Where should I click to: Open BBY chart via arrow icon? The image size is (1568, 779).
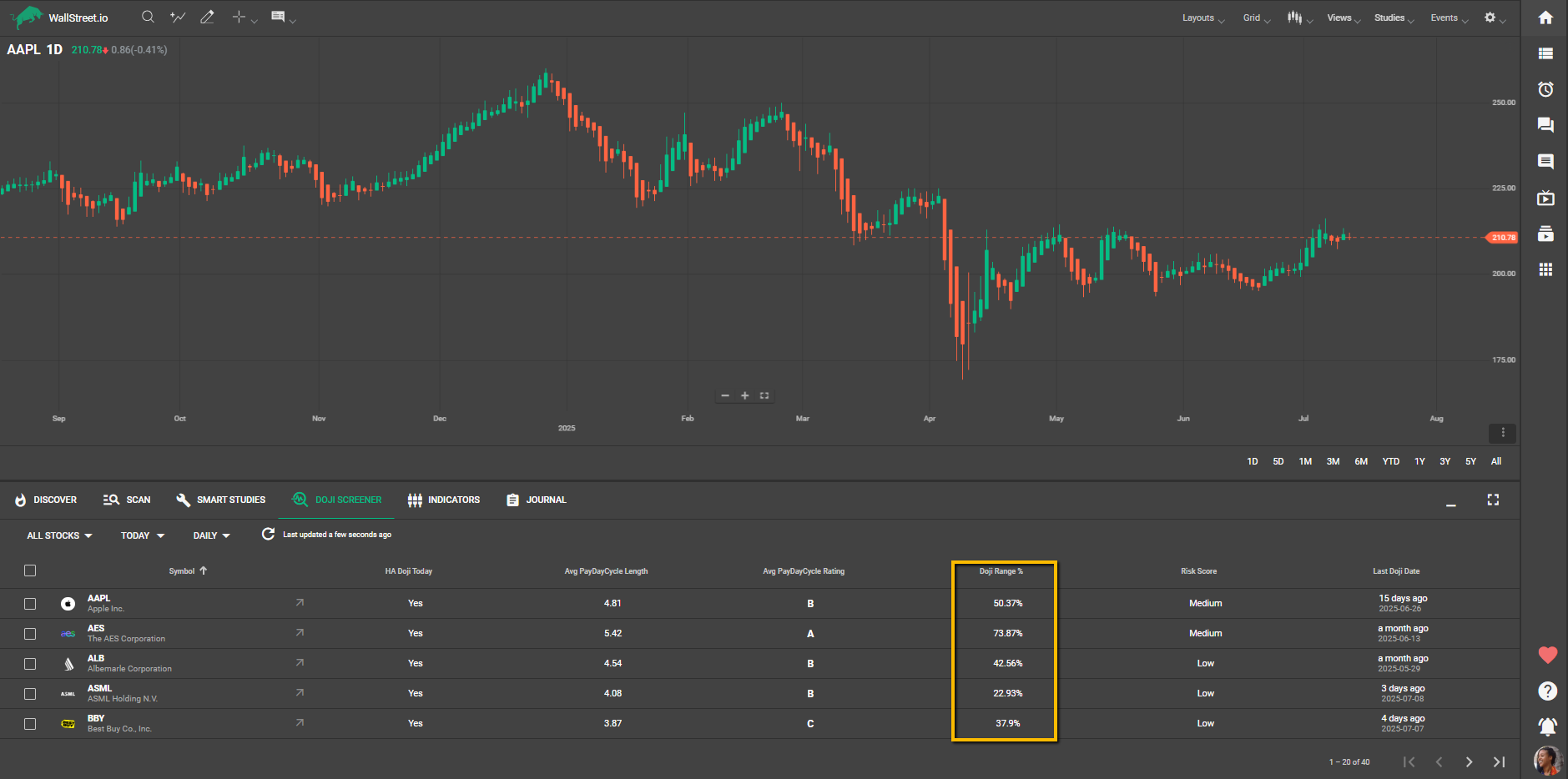[300, 722]
